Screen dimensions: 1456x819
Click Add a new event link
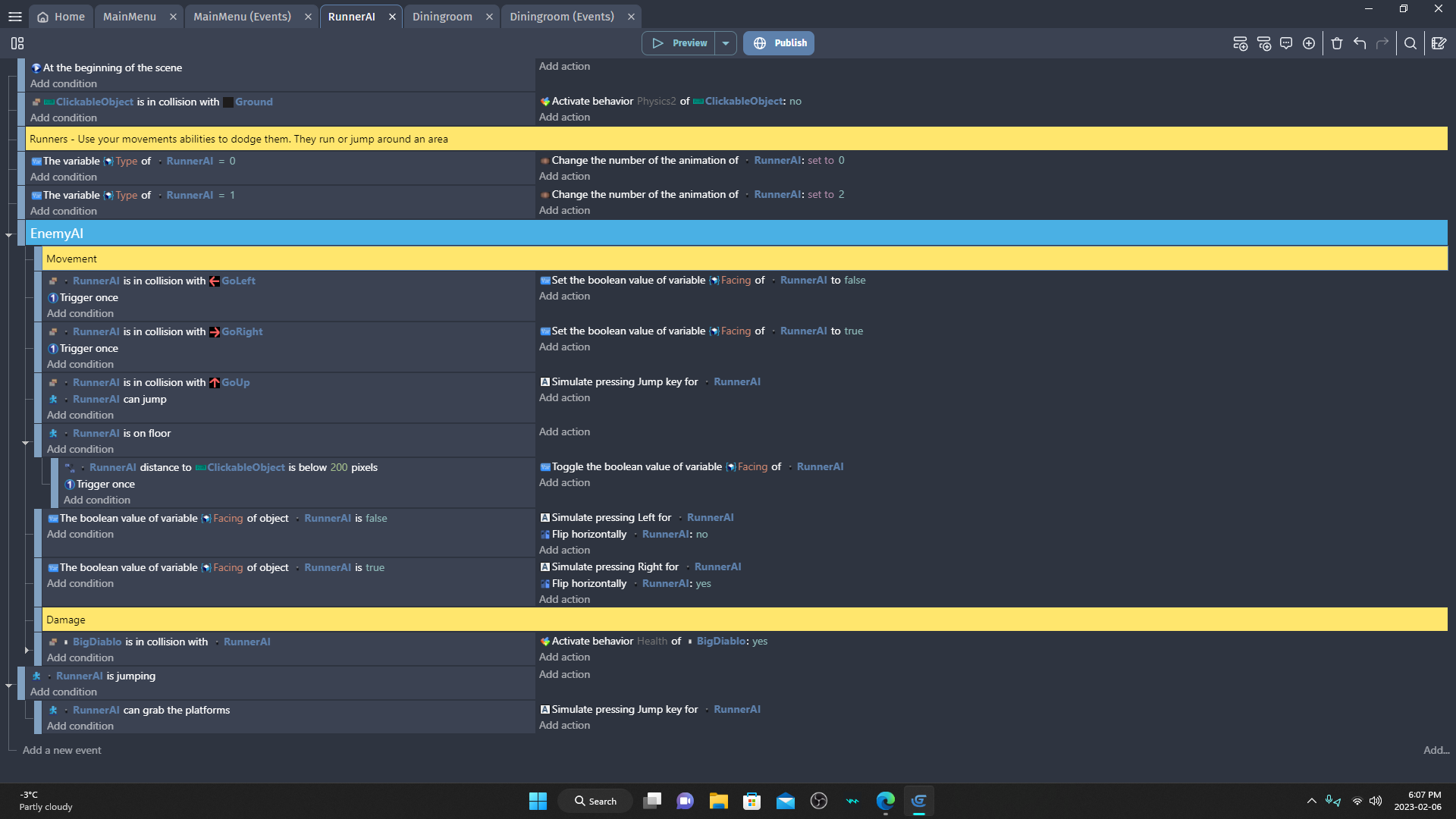coord(62,750)
